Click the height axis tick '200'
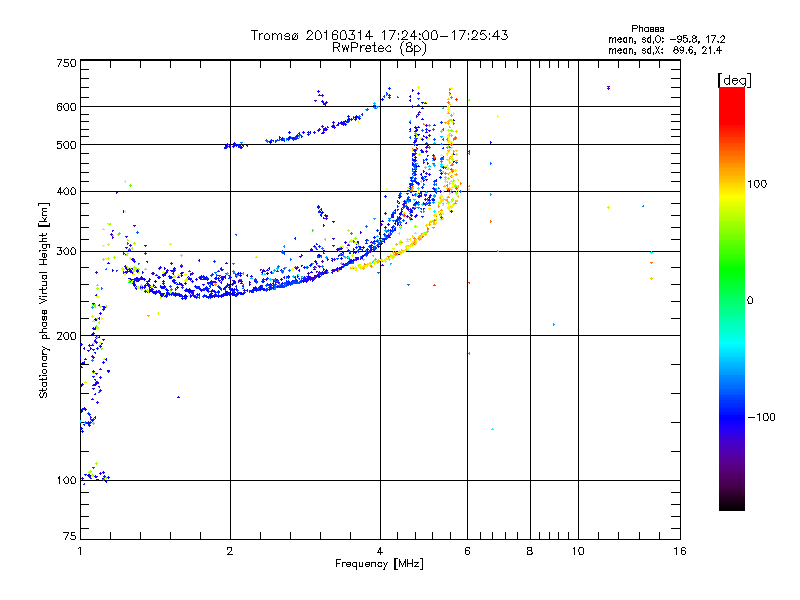This screenshot has height=600, width=800. 67,336
